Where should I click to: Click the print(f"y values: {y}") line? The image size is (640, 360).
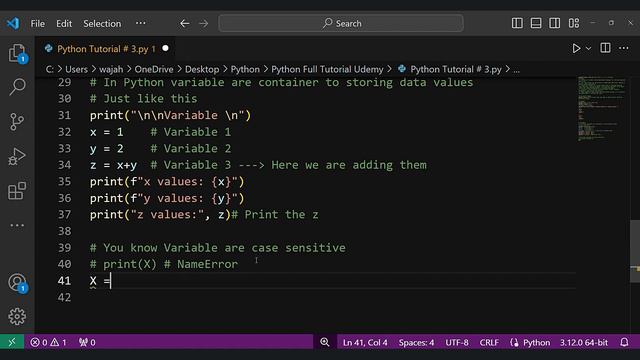click(167, 198)
